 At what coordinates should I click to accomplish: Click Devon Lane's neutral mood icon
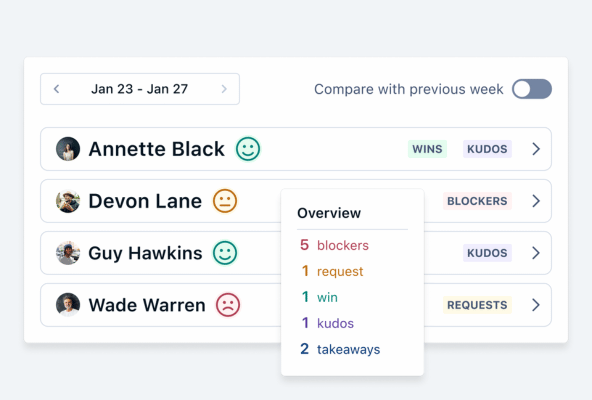click(x=225, y=201)
